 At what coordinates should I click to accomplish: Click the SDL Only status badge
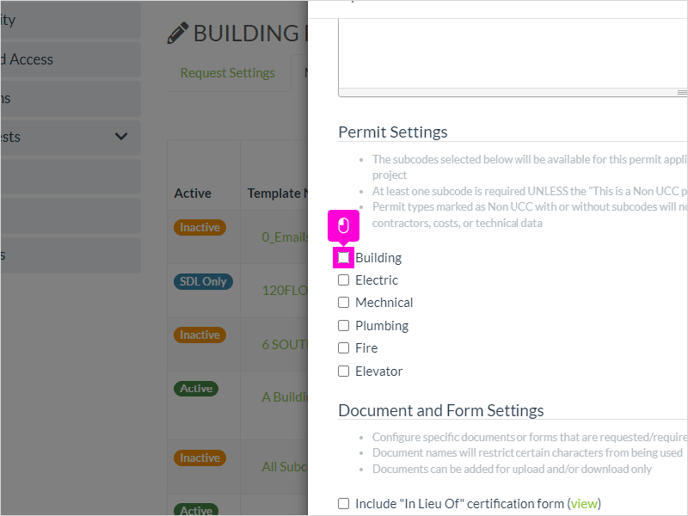click(203, 281)
